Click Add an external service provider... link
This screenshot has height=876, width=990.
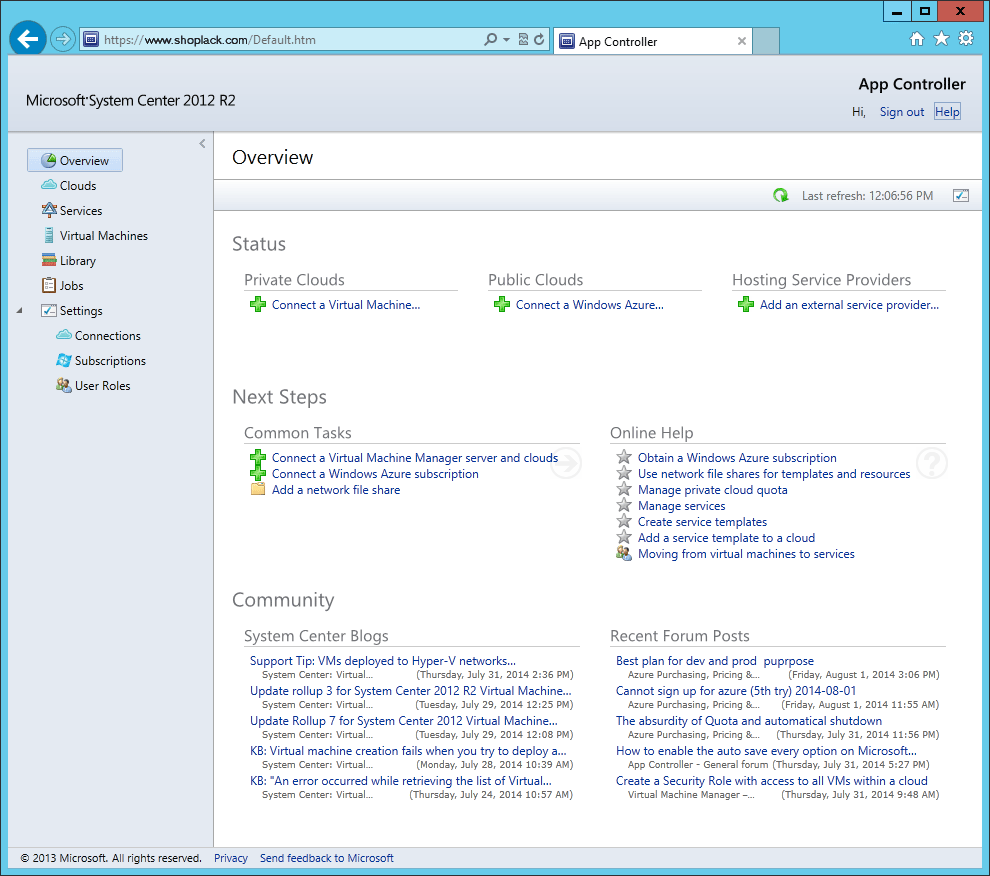tap(849, 305)
